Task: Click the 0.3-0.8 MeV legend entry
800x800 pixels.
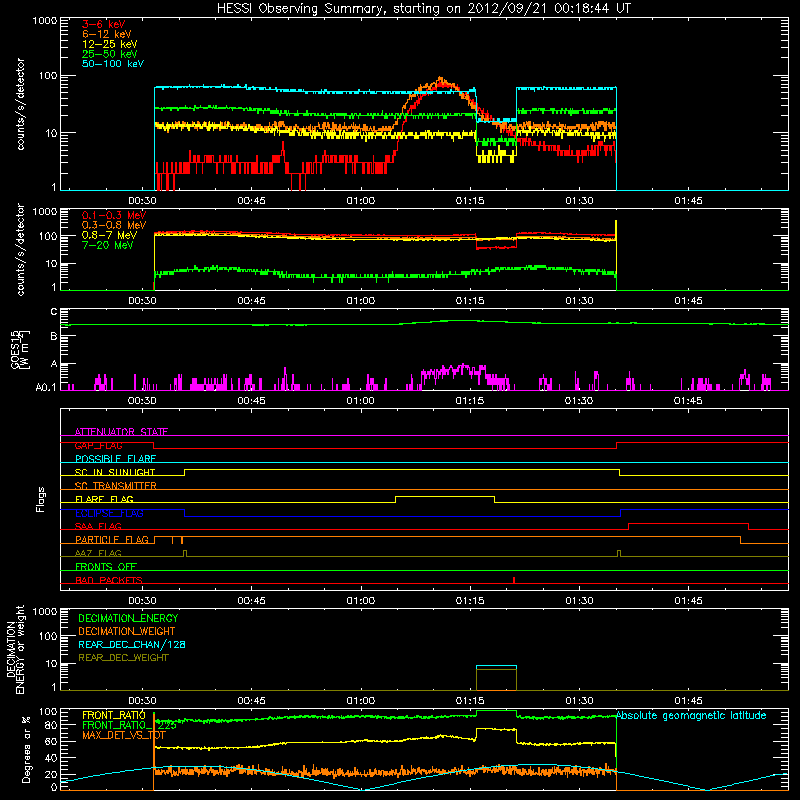Action: tap(114, 225)
